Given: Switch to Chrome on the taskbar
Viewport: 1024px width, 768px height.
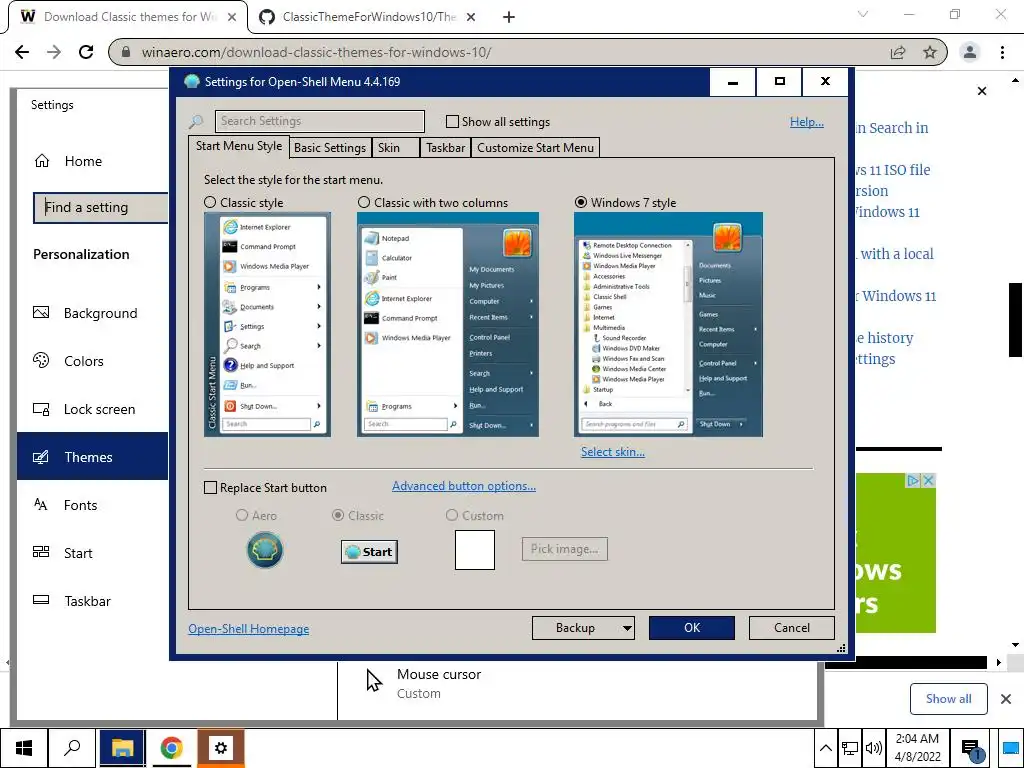Looking at the screenshot, I should pyautogui.click(x=171, y=748).
